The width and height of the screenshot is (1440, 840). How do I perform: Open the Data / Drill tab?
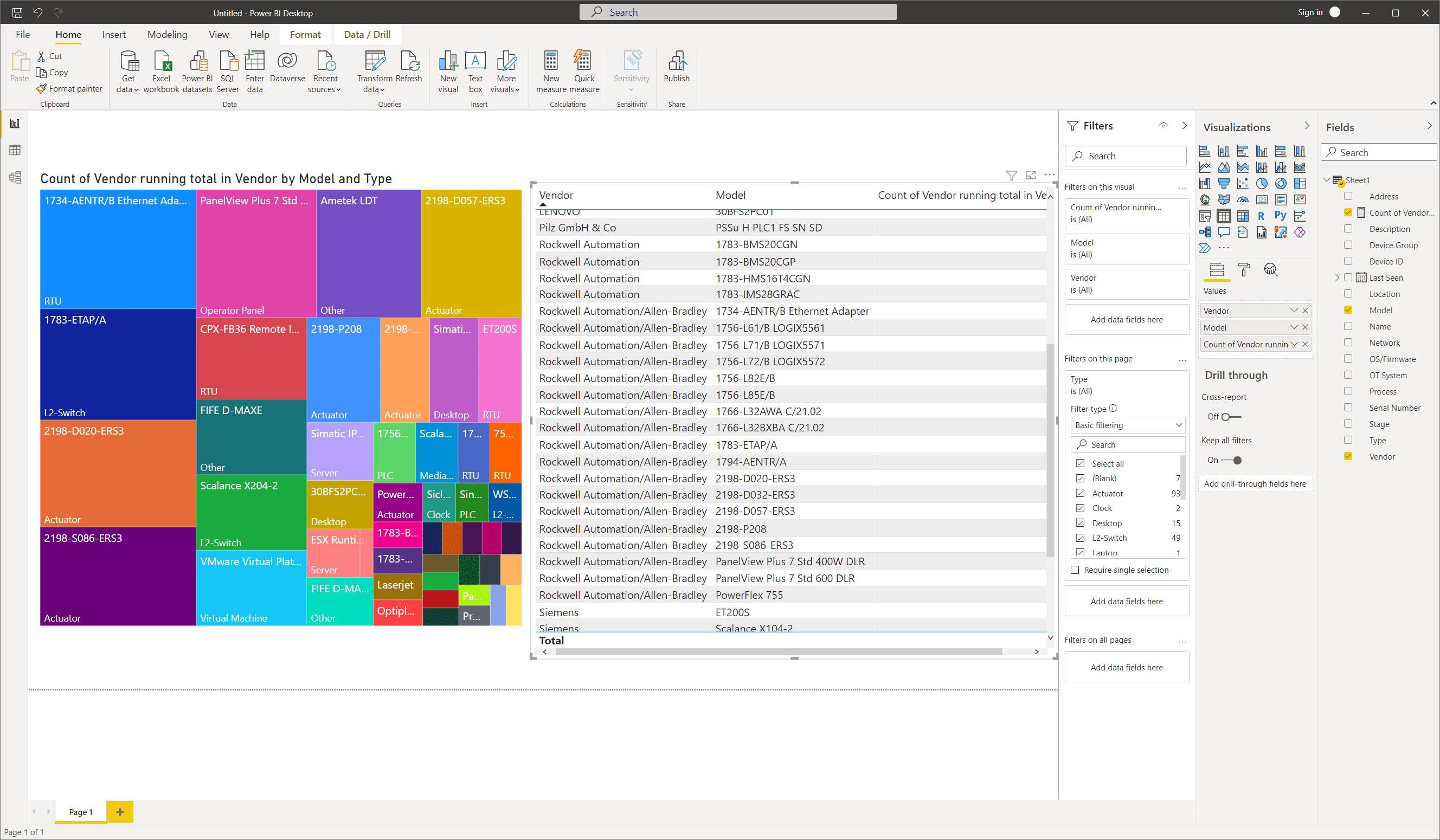(367, 34)
